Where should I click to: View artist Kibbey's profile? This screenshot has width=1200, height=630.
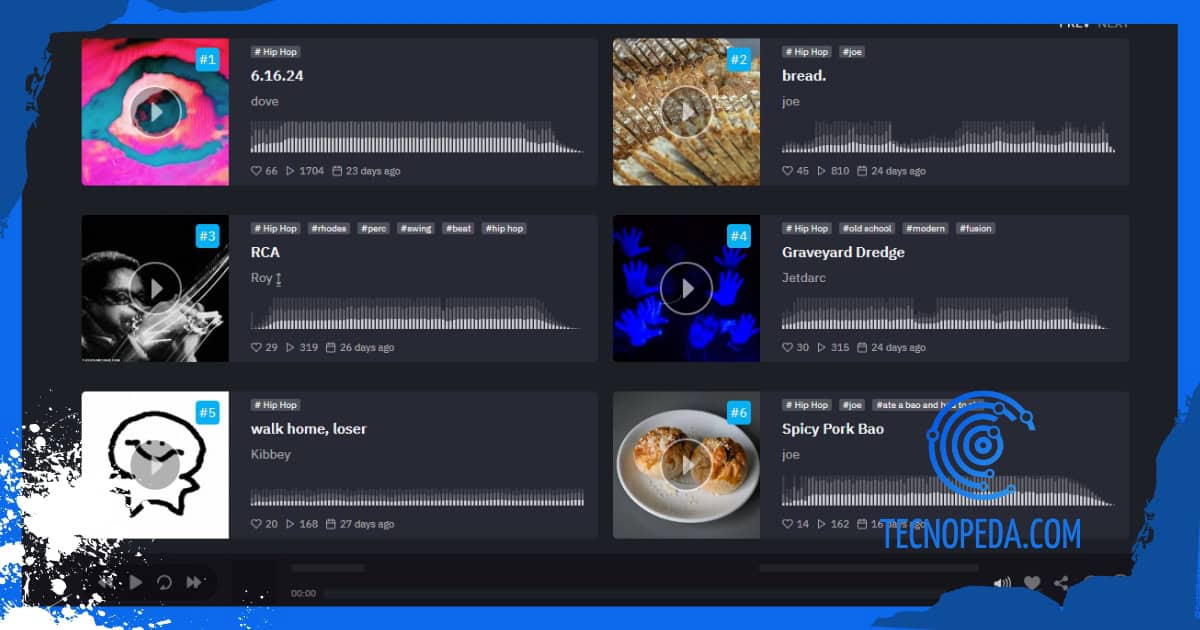270,454
